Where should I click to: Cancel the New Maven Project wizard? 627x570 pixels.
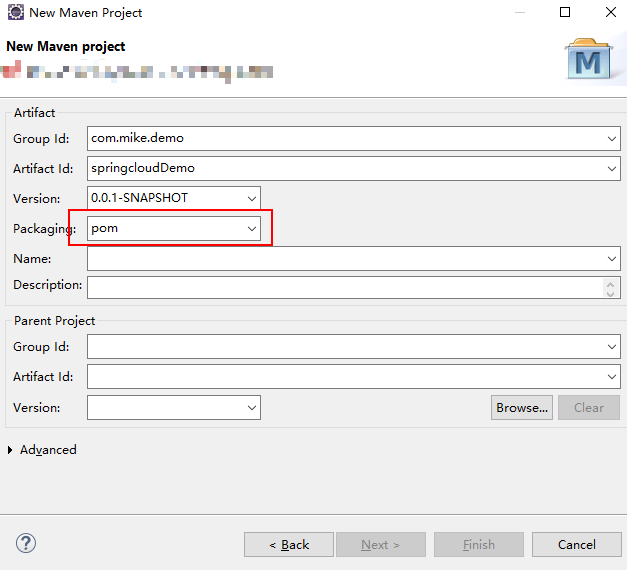pos(577,544)
